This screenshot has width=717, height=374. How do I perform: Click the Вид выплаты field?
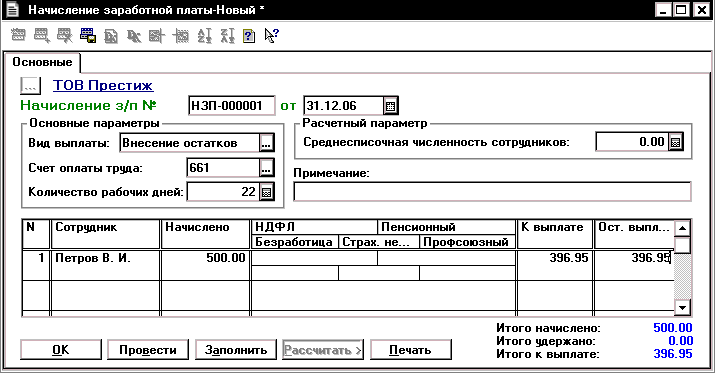click(189, 143)
